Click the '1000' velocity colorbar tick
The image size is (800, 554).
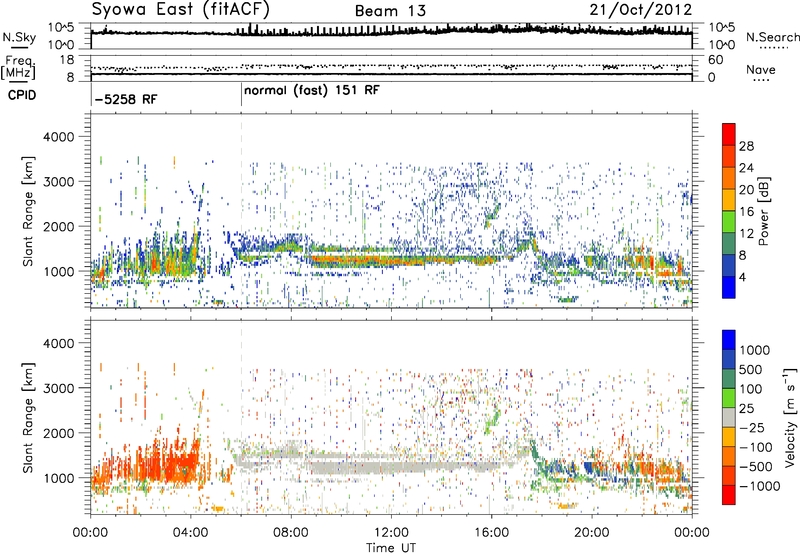(x=754, y=350)
